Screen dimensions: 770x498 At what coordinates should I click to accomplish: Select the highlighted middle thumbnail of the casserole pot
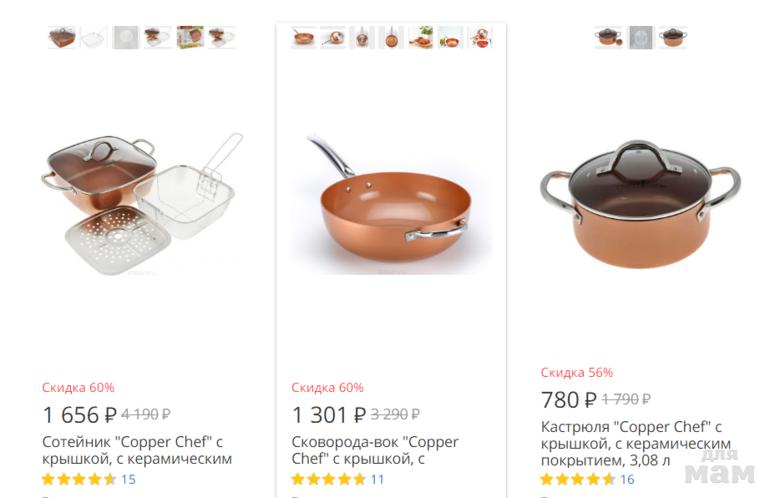point(641,38)
